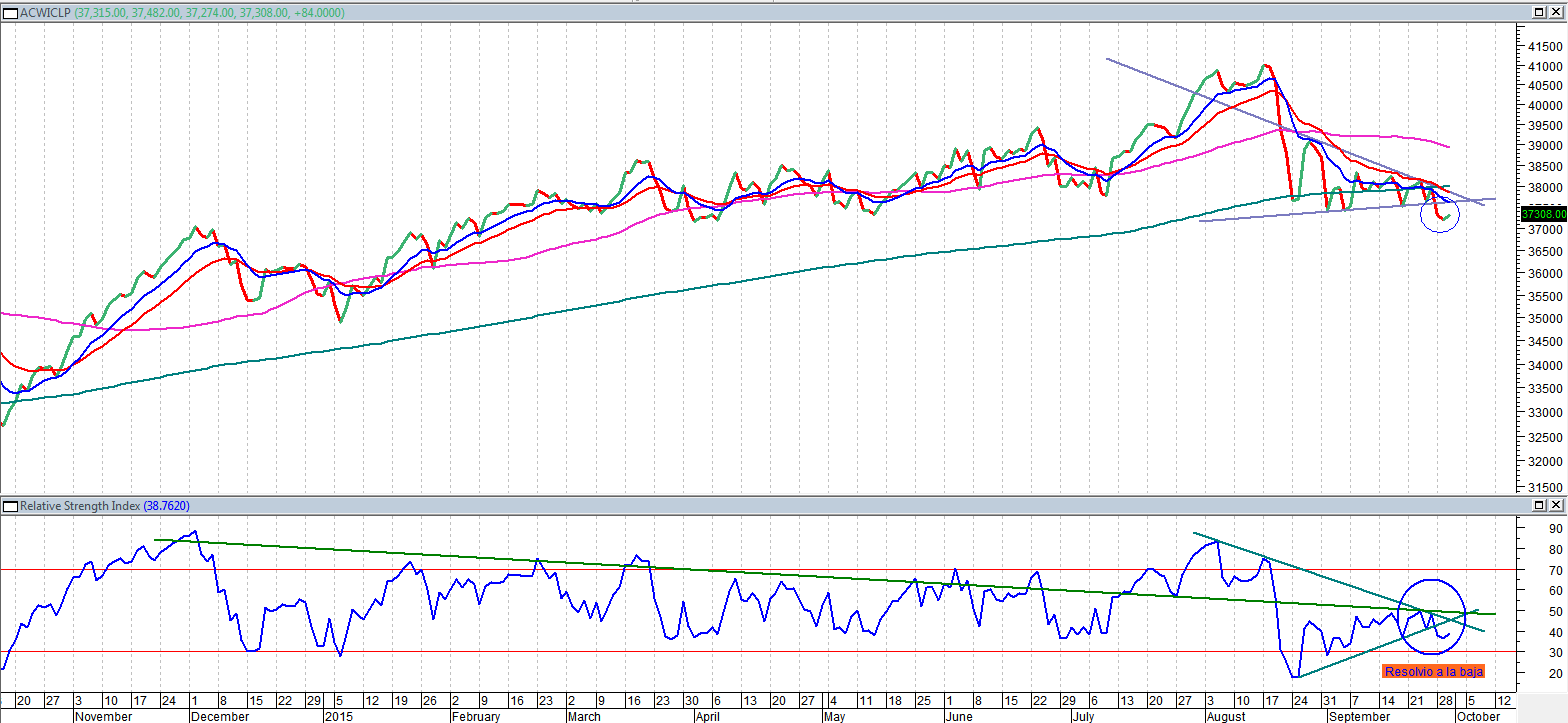
Task: Click the Relative Strength Index title
Action: (80, 507)
